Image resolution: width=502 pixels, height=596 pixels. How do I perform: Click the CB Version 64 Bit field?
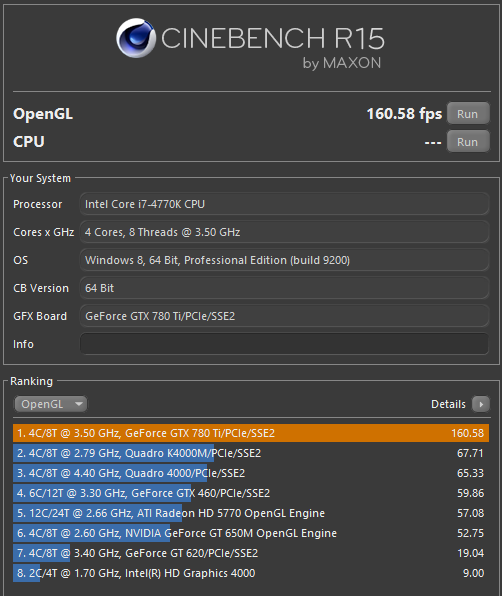tap(284, 288)
